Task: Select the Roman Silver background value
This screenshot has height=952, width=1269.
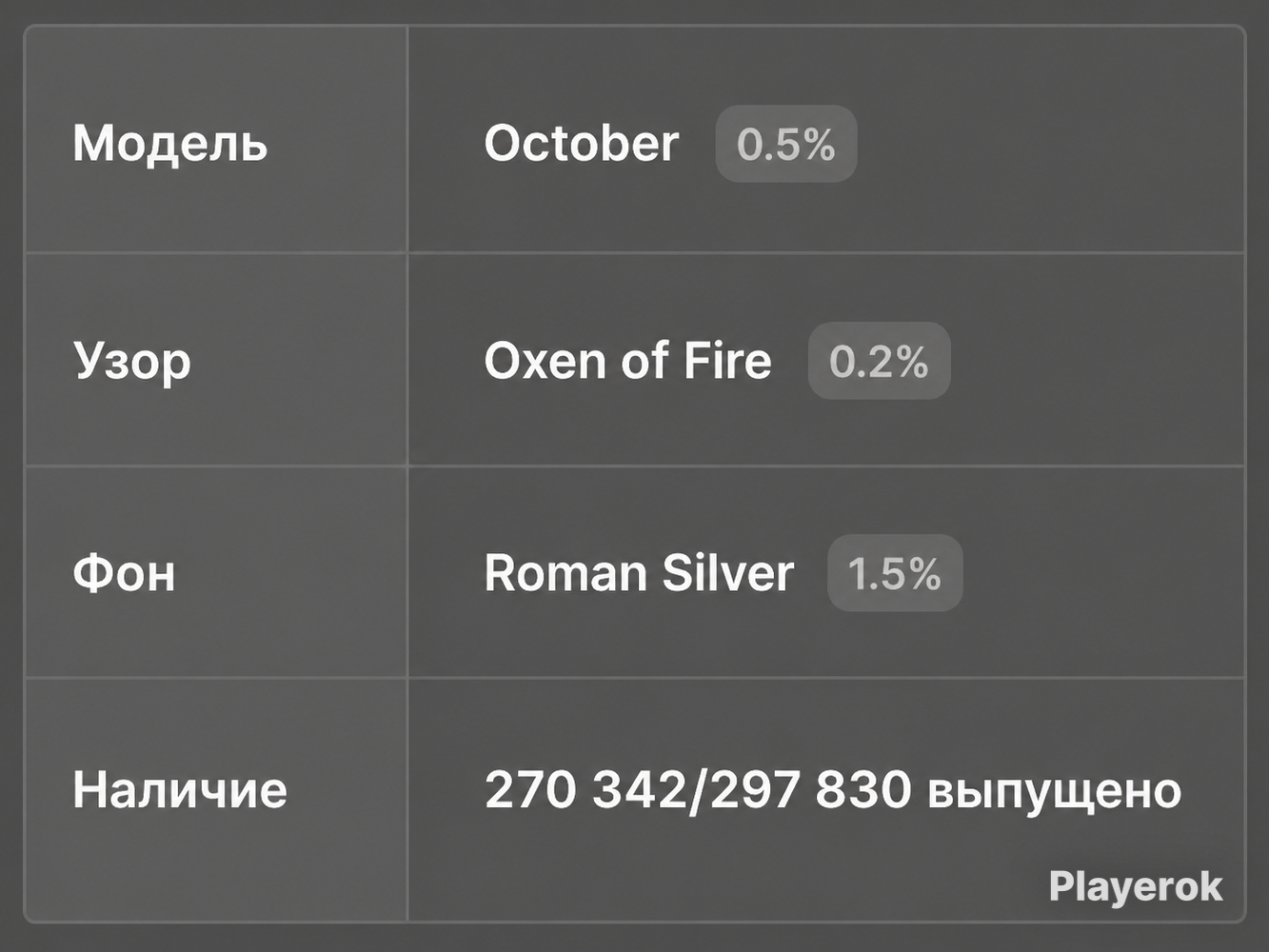Action: click(x=639, y=573)
